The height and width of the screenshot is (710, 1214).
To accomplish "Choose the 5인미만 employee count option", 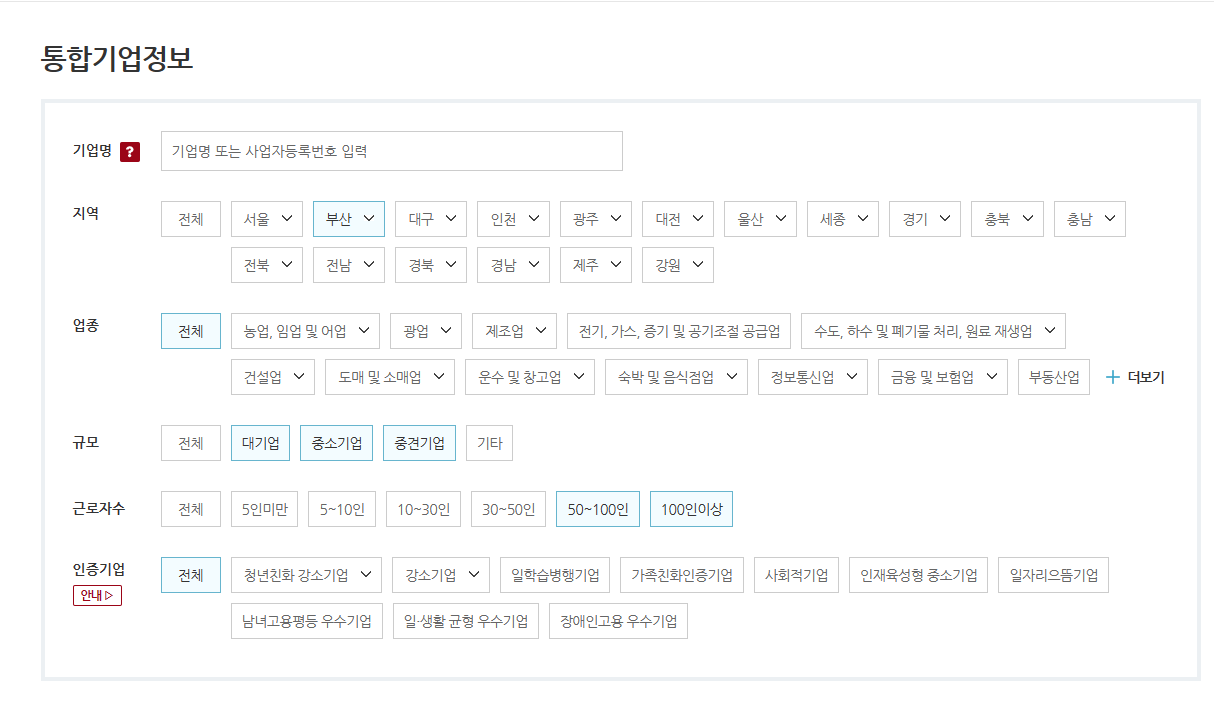I will (x=264, y=510).
